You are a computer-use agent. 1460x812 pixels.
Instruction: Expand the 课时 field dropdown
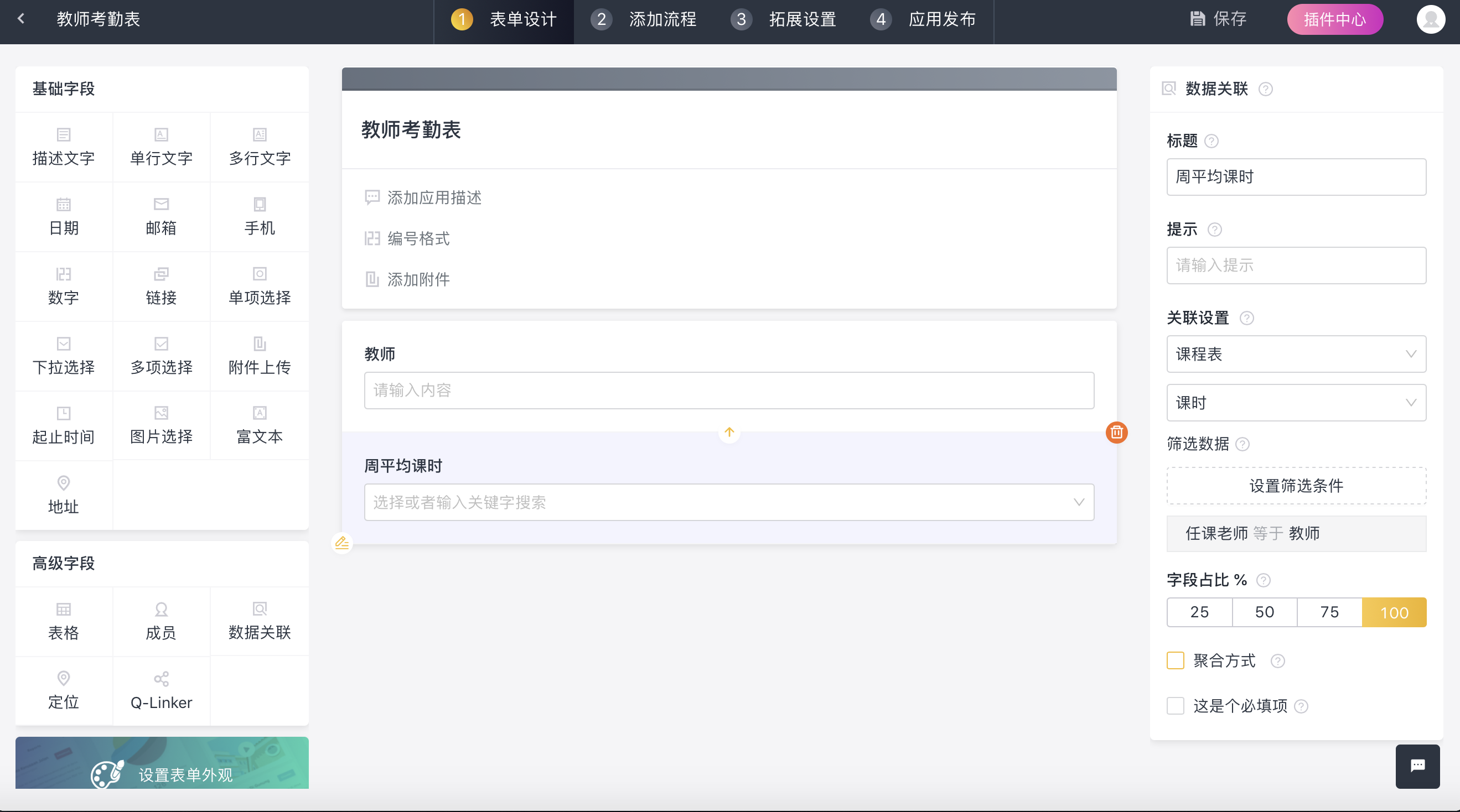[x=1296, y=403]
